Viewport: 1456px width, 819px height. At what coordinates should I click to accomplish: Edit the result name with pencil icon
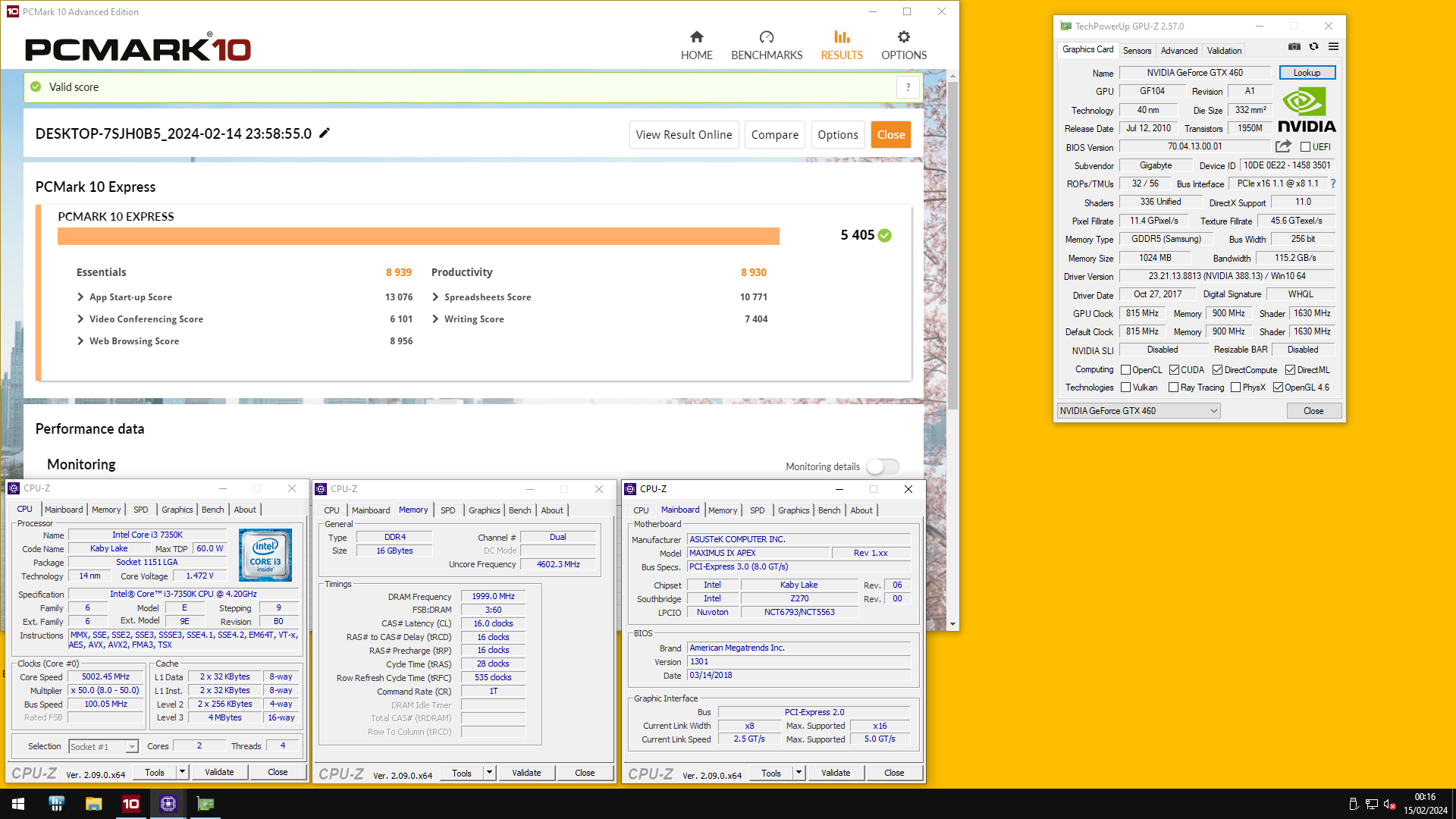325,133
